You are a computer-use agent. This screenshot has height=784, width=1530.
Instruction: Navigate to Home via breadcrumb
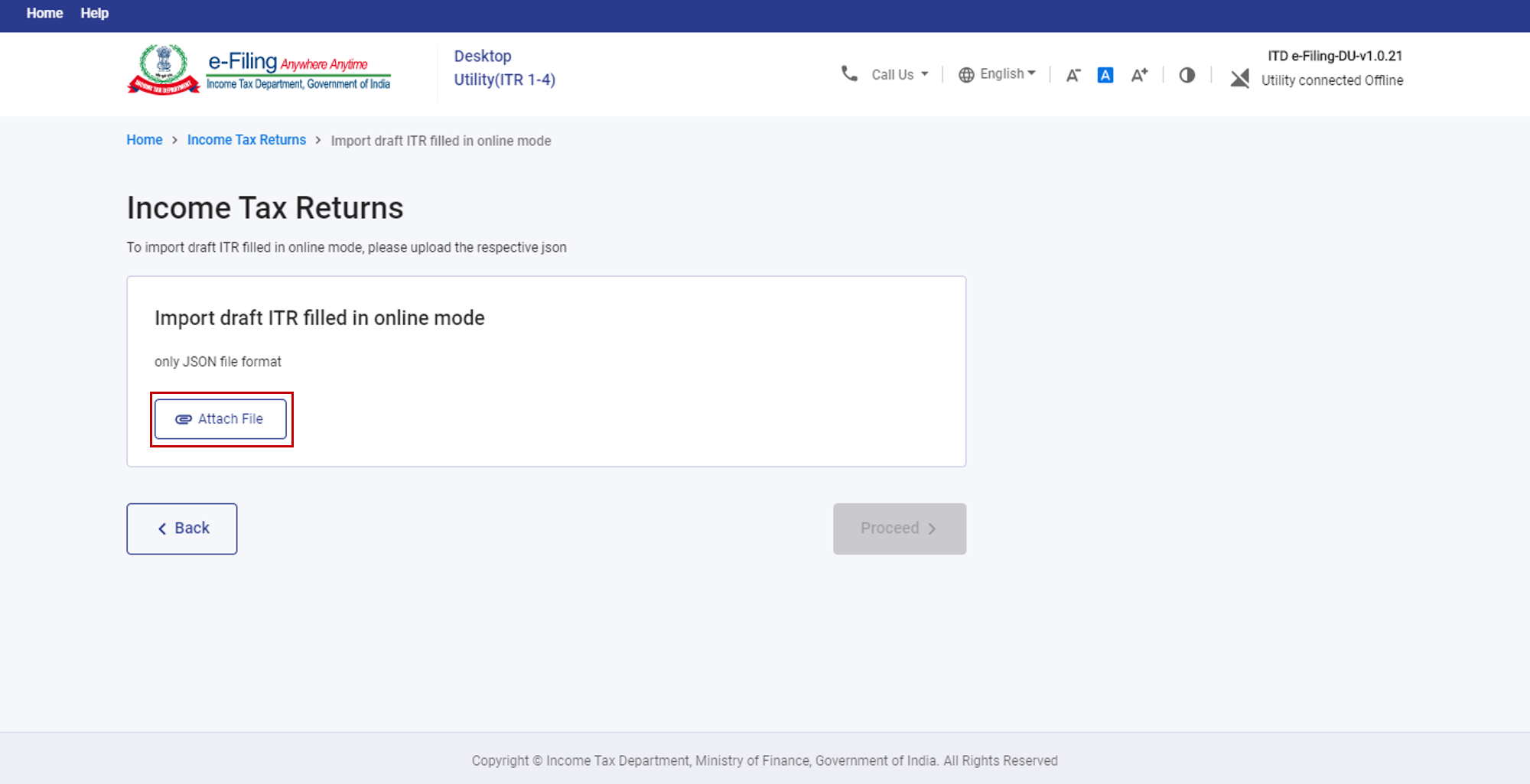coord(144,140)
